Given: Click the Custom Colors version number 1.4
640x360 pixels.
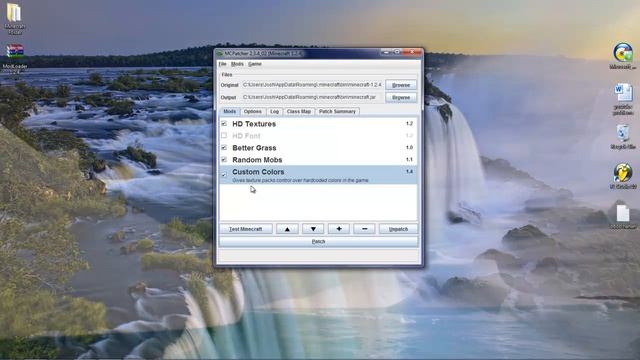Looking at the screenshot, I should click(409, 172).
